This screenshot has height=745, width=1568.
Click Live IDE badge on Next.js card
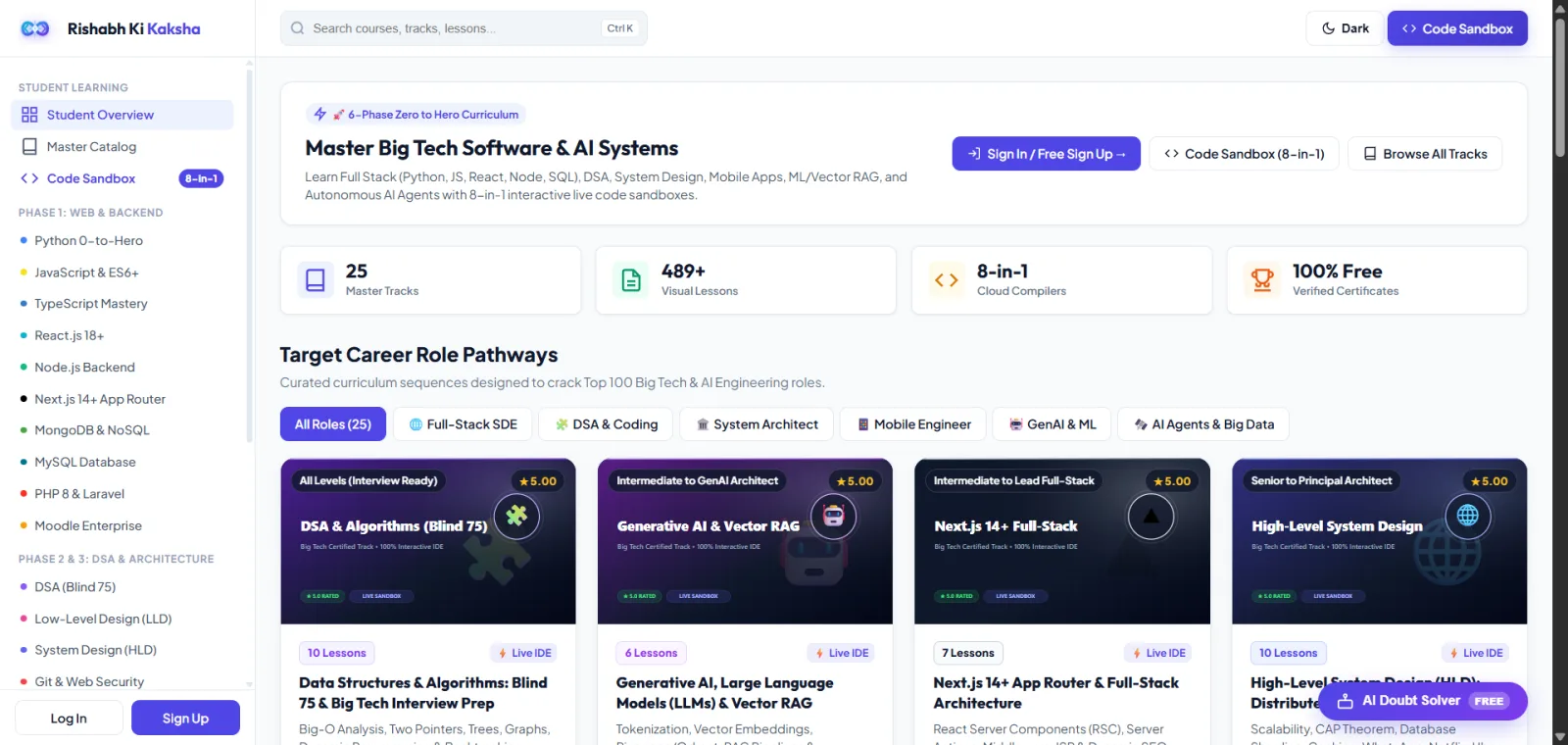point(1159,653)
